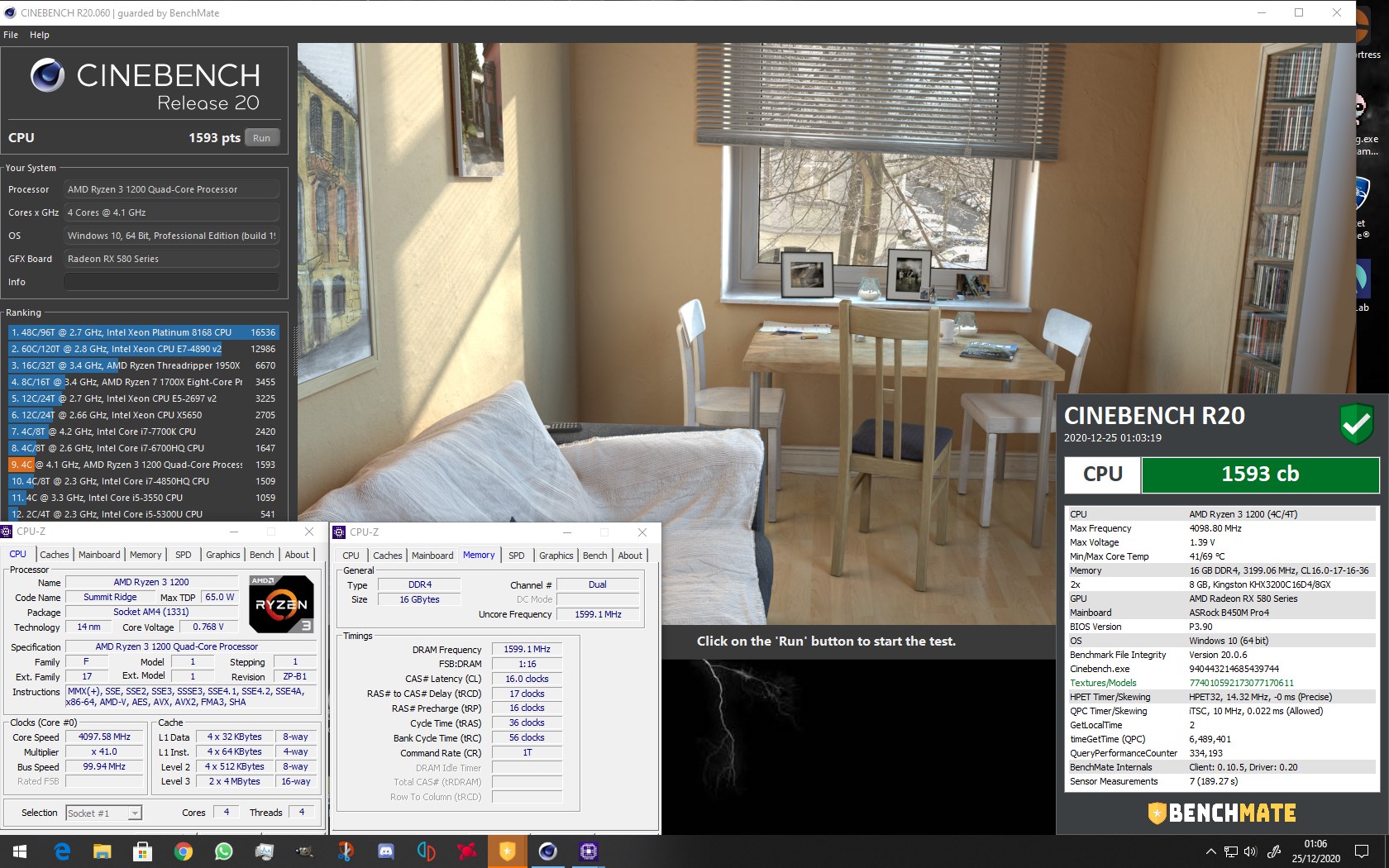Open the Windows Start menu

(20, 851)
